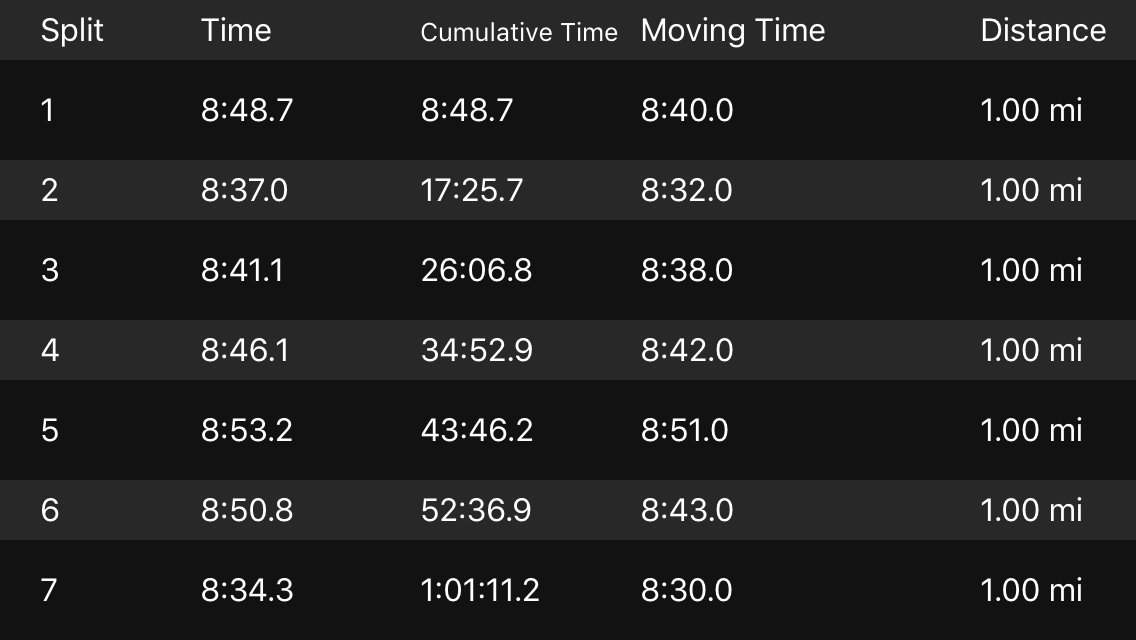Select cumulative time 26:06.8

click(x=476, y=270)
